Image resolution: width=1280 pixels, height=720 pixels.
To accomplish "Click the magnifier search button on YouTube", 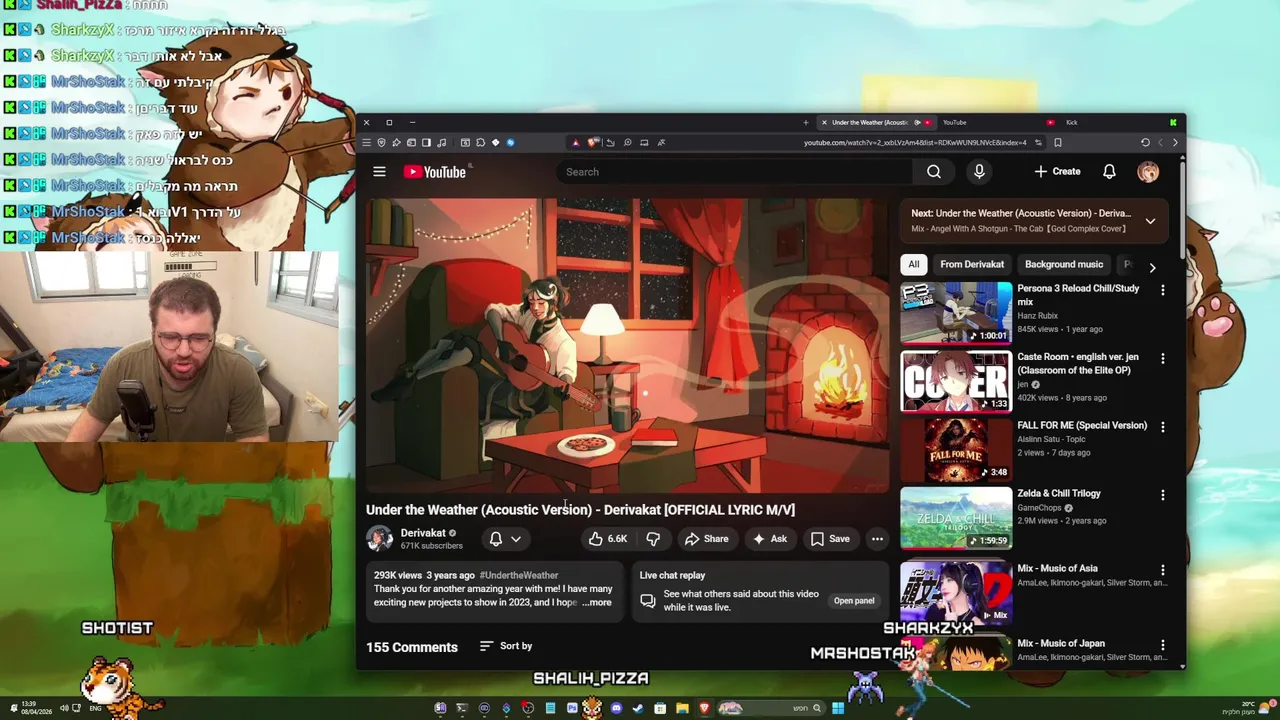I will click(933, 172).
